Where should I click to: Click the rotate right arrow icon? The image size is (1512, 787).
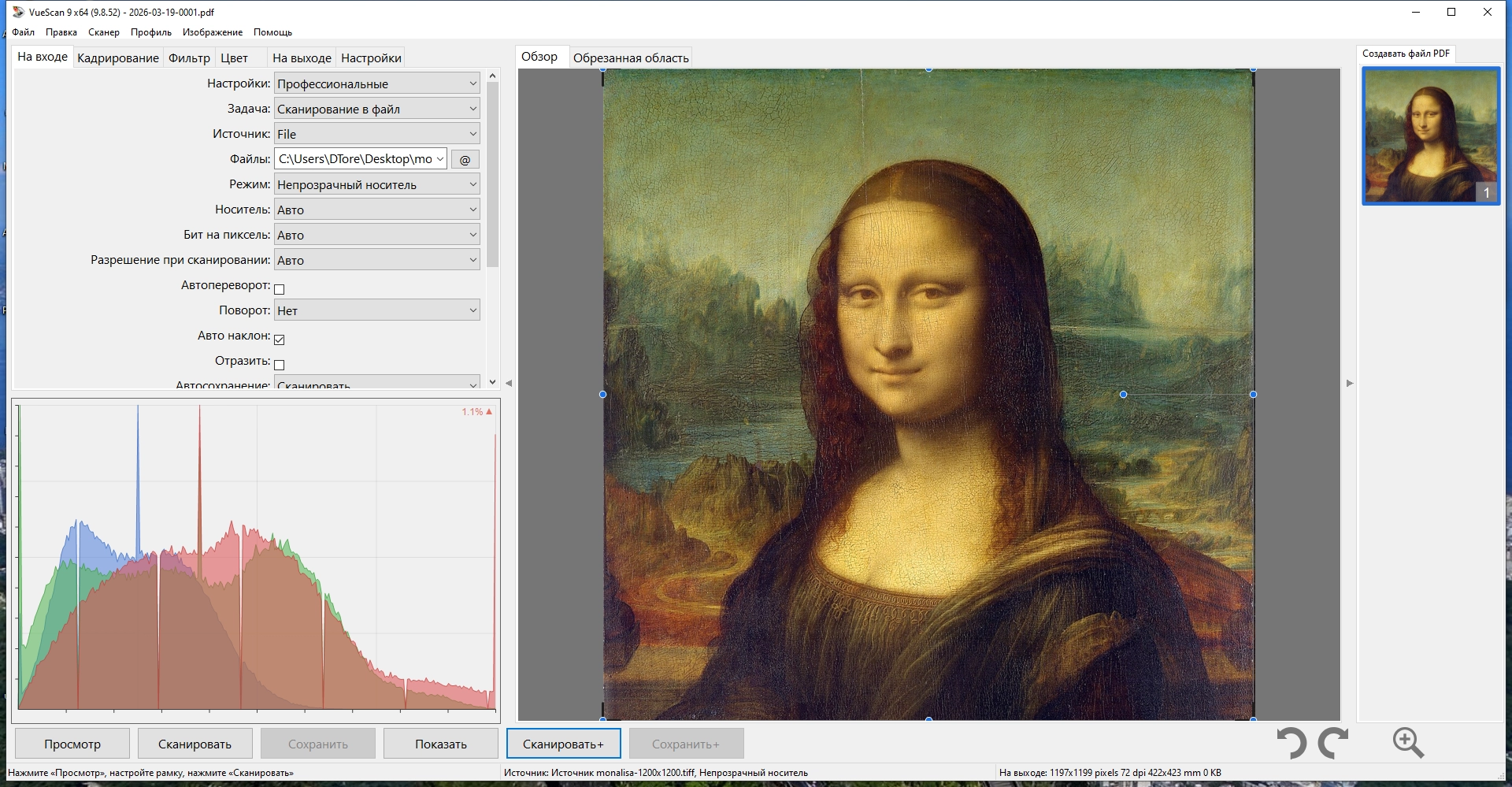click(1333, 743)
